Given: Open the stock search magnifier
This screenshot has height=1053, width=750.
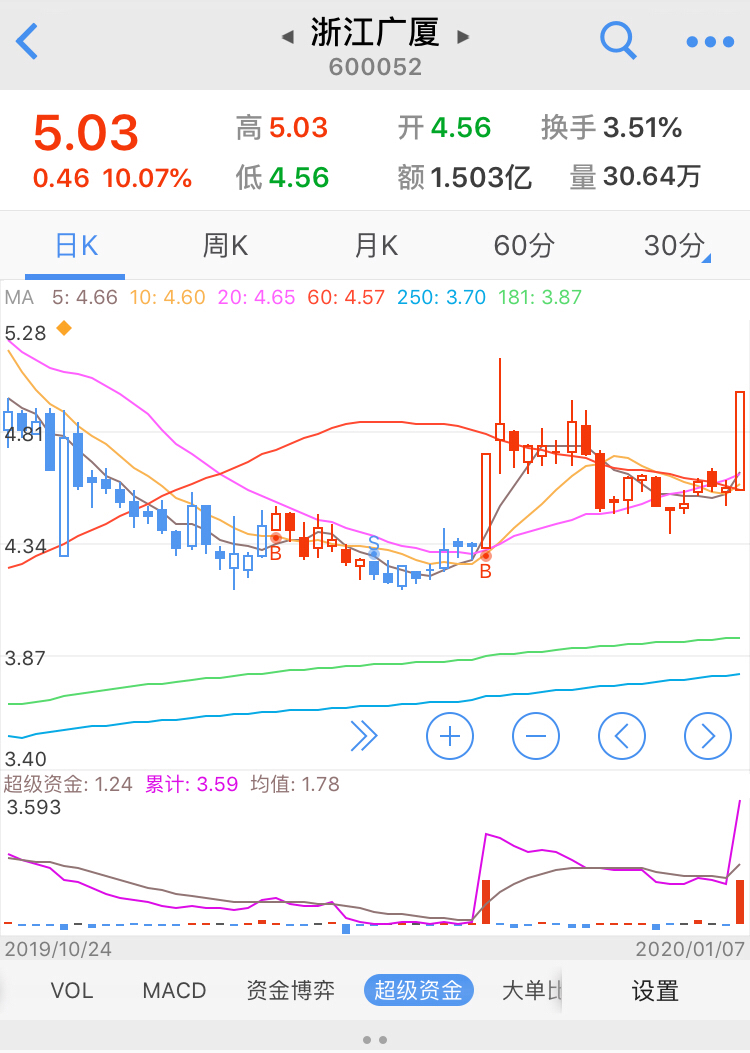Looking at the screenshot, I should click(617, 41).
